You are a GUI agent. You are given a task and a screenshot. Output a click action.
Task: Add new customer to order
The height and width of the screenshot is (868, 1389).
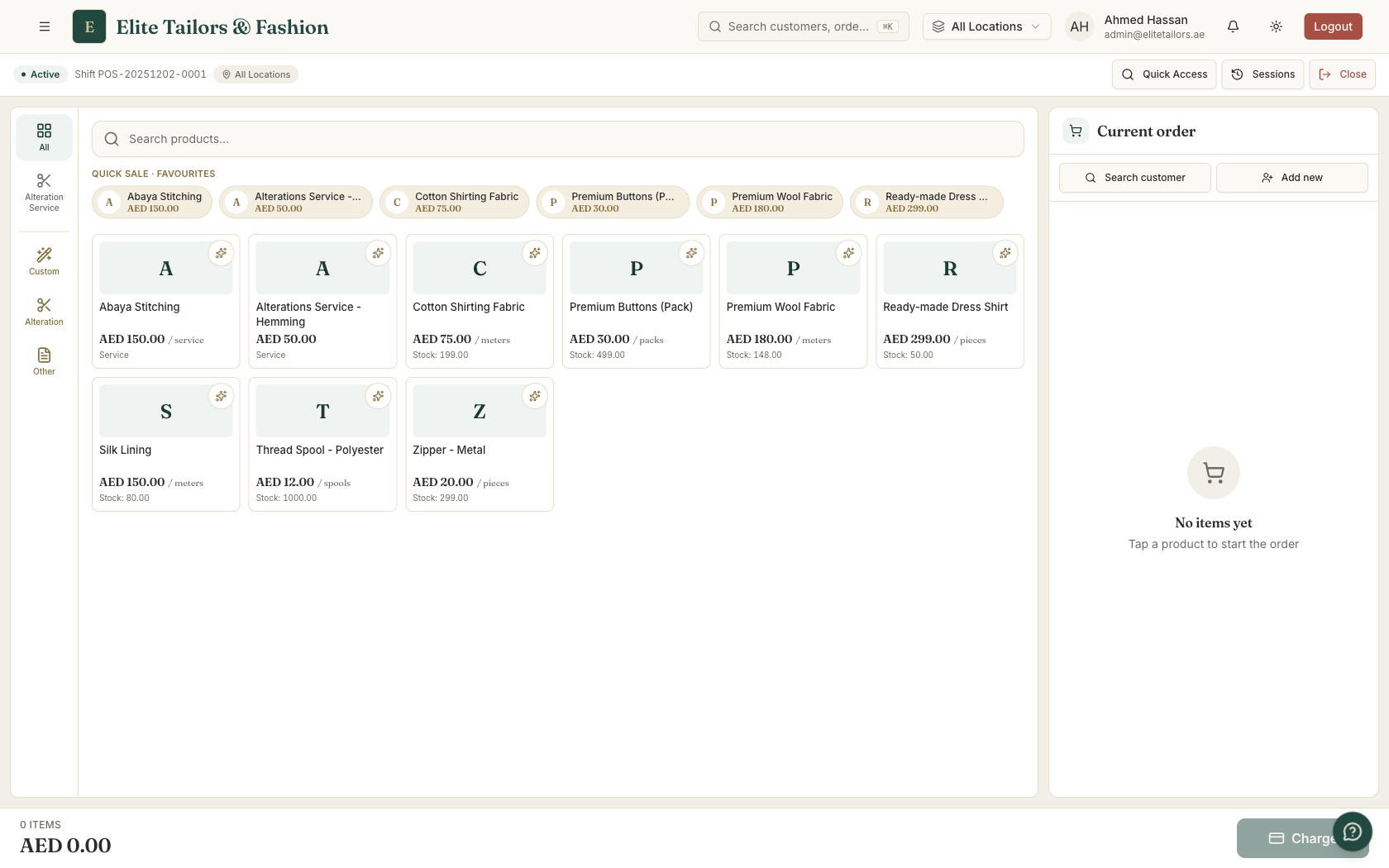[1291, 178]
